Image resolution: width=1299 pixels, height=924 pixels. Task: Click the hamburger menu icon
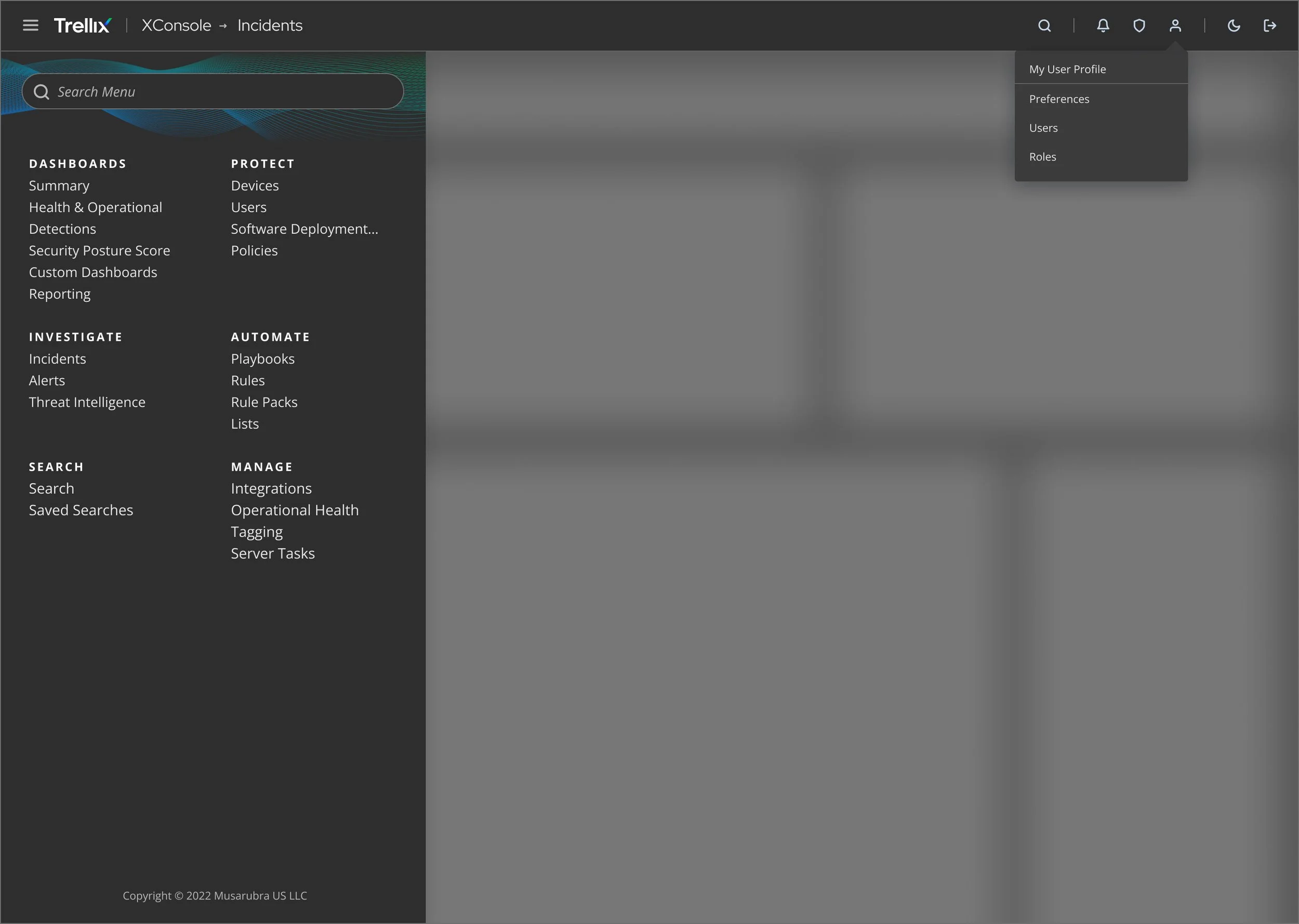click(x=31, y=25)
